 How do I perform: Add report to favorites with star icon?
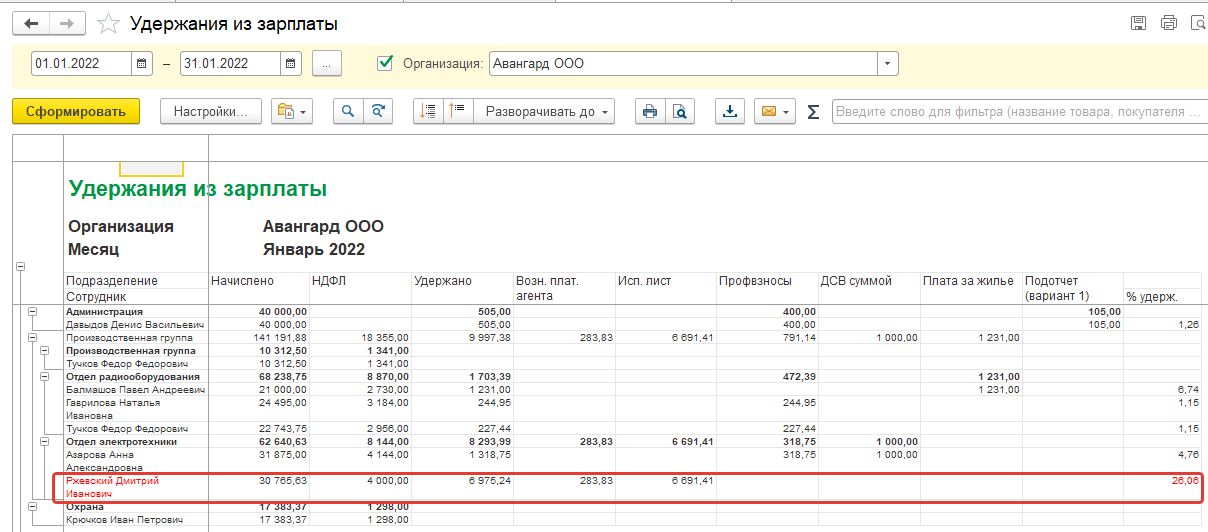[x=110, y=23]
